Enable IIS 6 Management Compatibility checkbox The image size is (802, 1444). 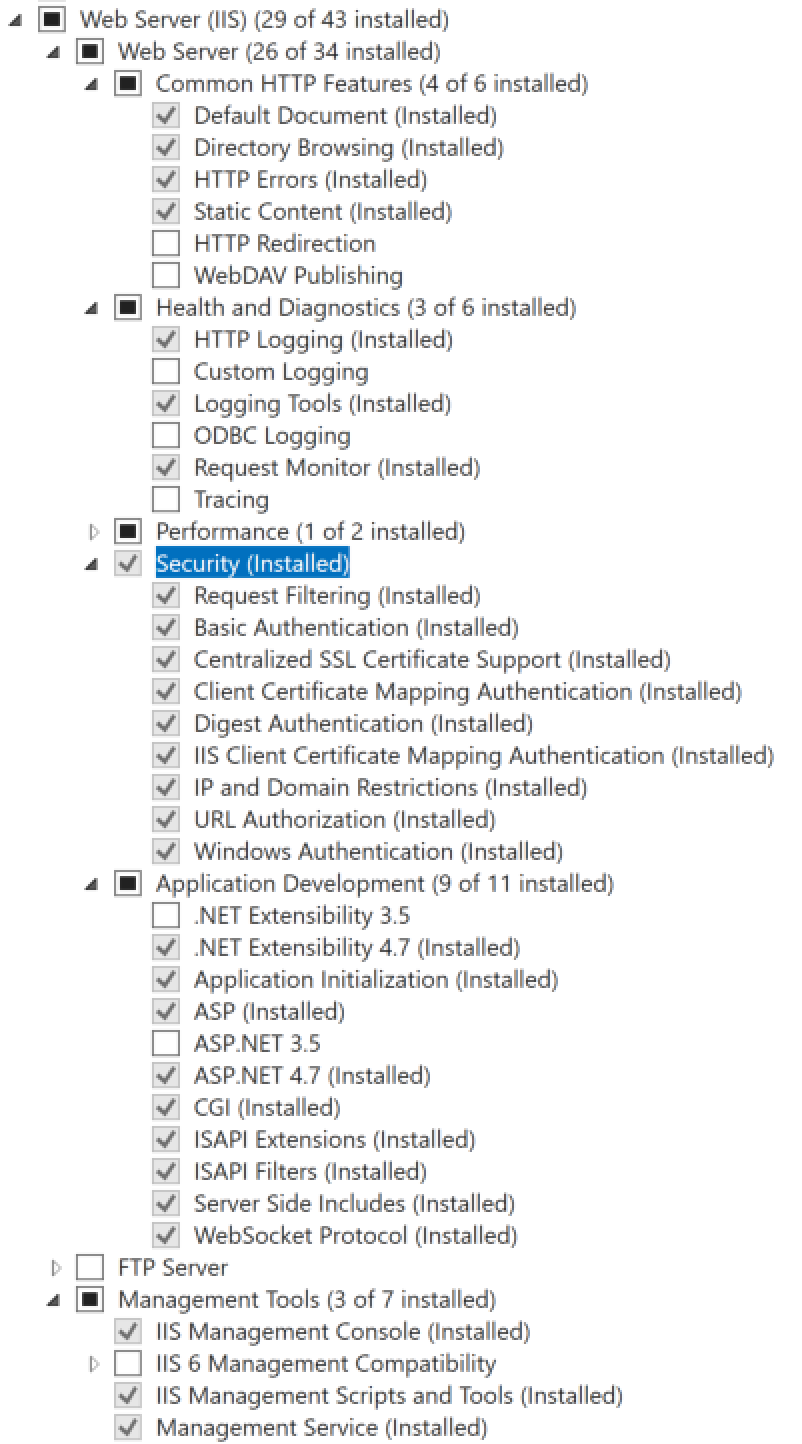128,1364
